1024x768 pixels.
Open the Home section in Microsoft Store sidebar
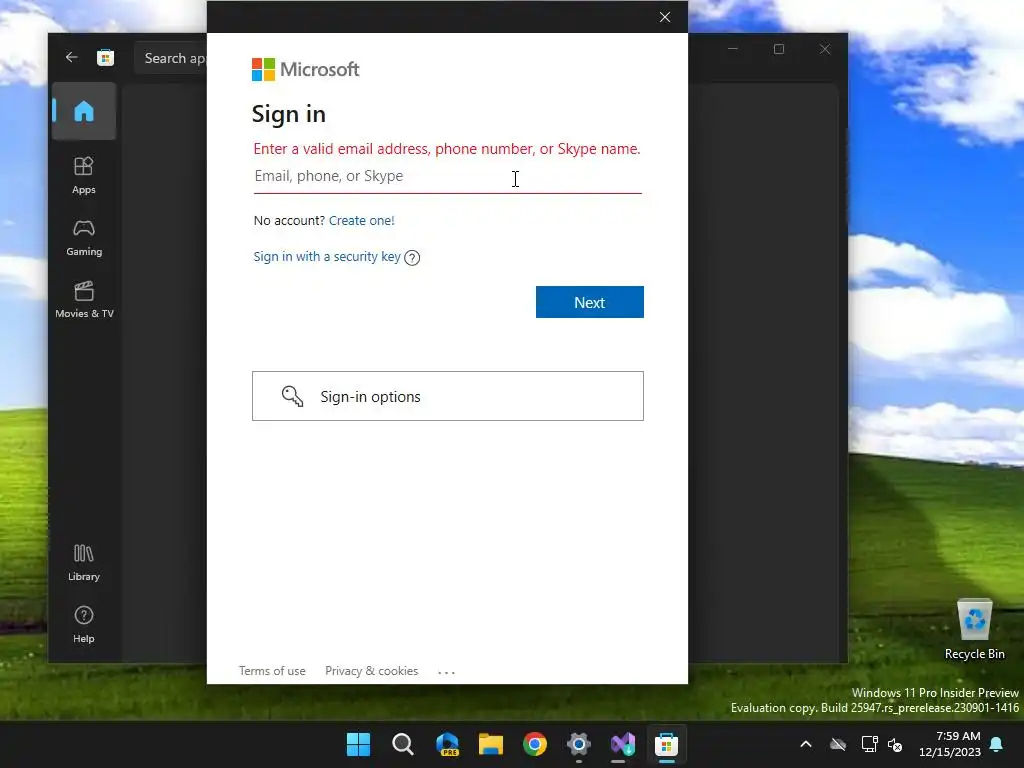[x=84, y=111]
